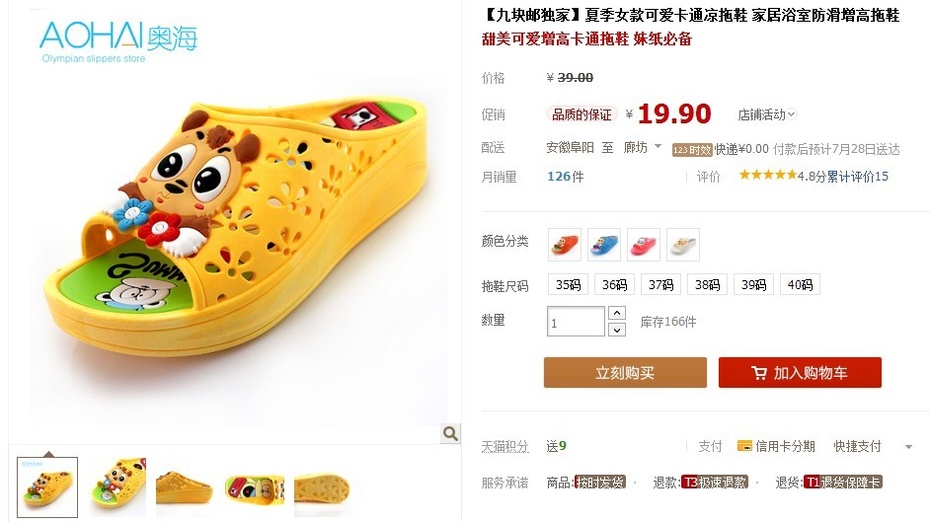
Task: Select shoe size 40码
Action: coord(800,285)
